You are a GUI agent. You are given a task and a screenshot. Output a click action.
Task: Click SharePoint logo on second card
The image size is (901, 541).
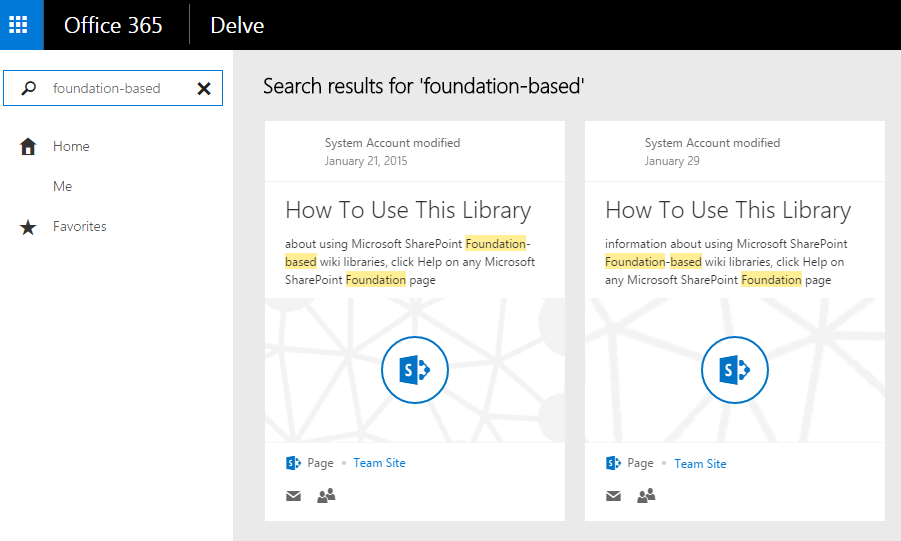(735, 370)
